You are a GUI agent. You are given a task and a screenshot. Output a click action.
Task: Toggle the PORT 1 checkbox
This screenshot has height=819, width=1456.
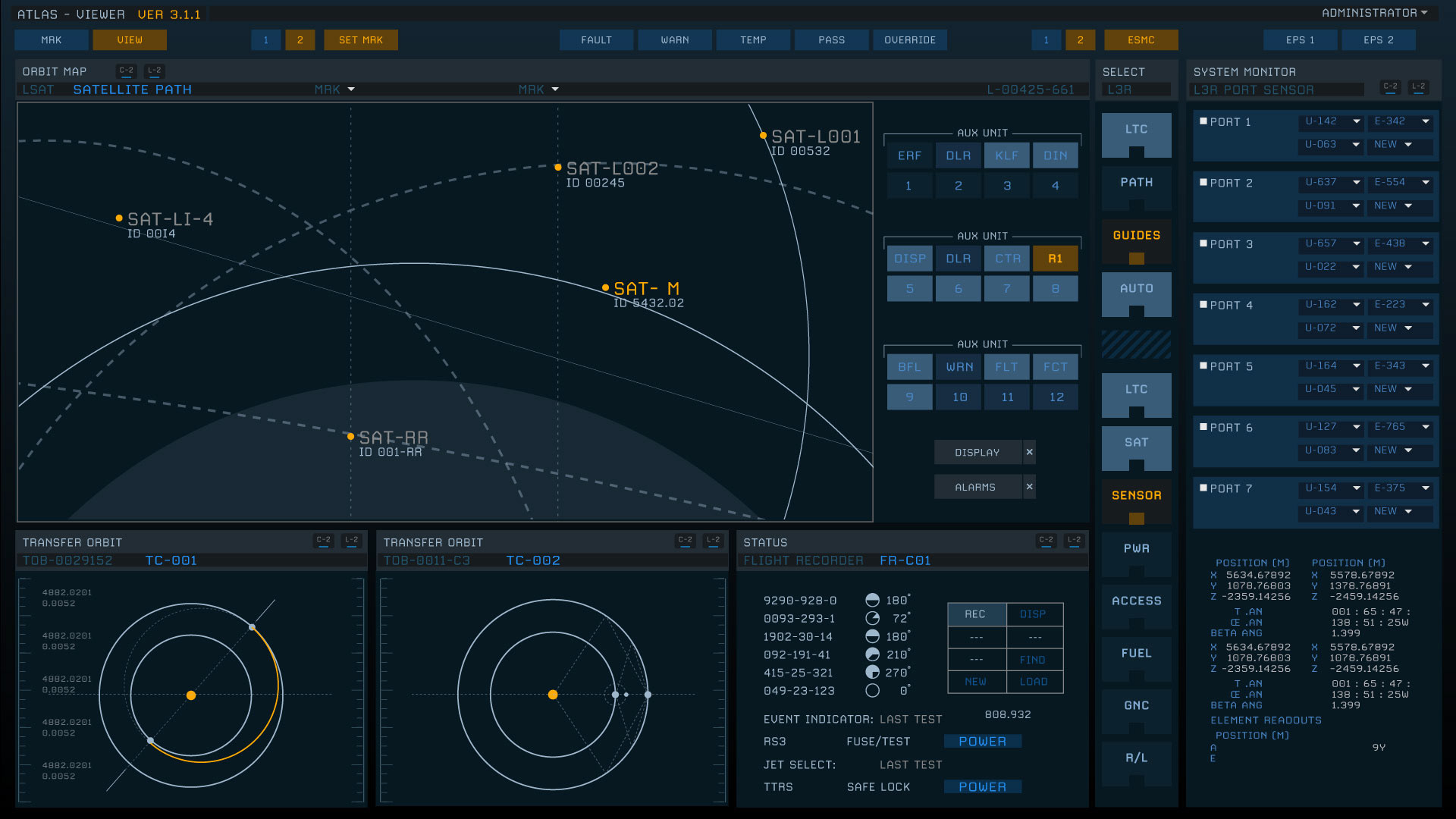pos(1203,121)
